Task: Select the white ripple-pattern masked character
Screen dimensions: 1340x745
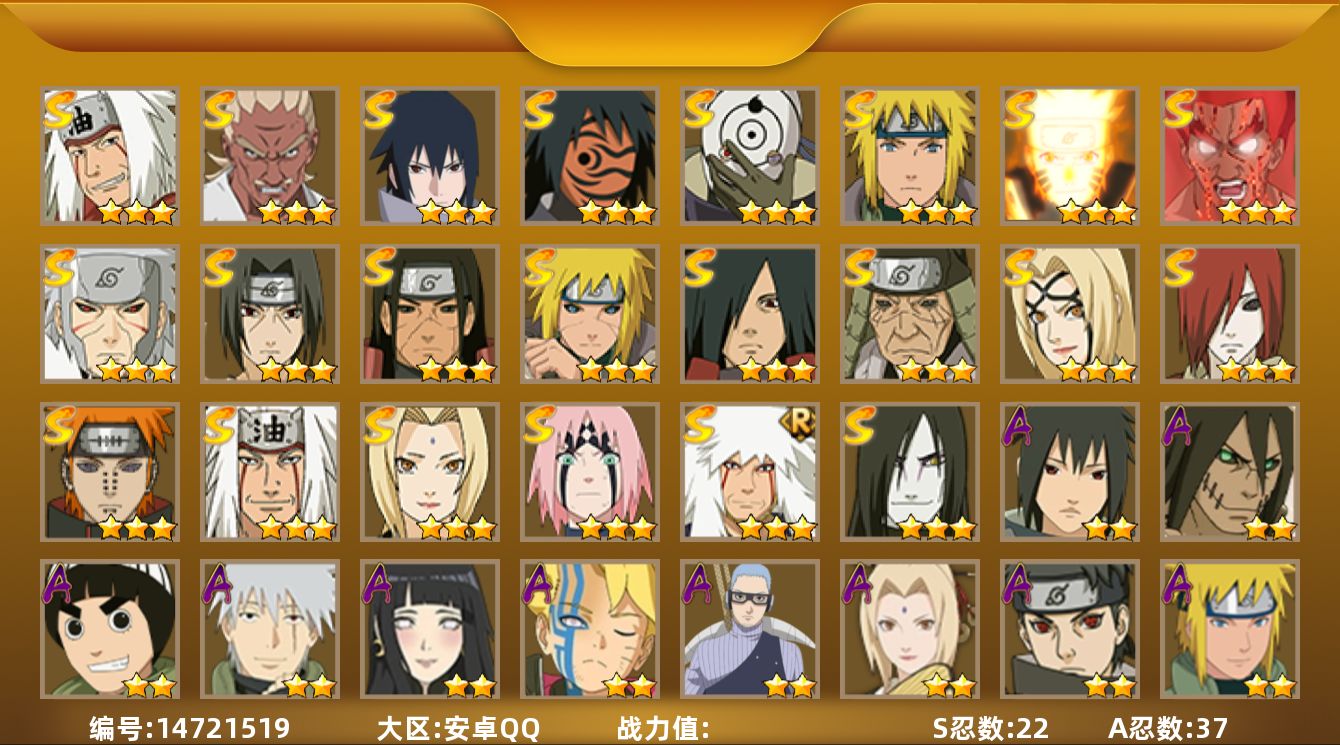Action: pyautogui.click(x=750, y=156)
